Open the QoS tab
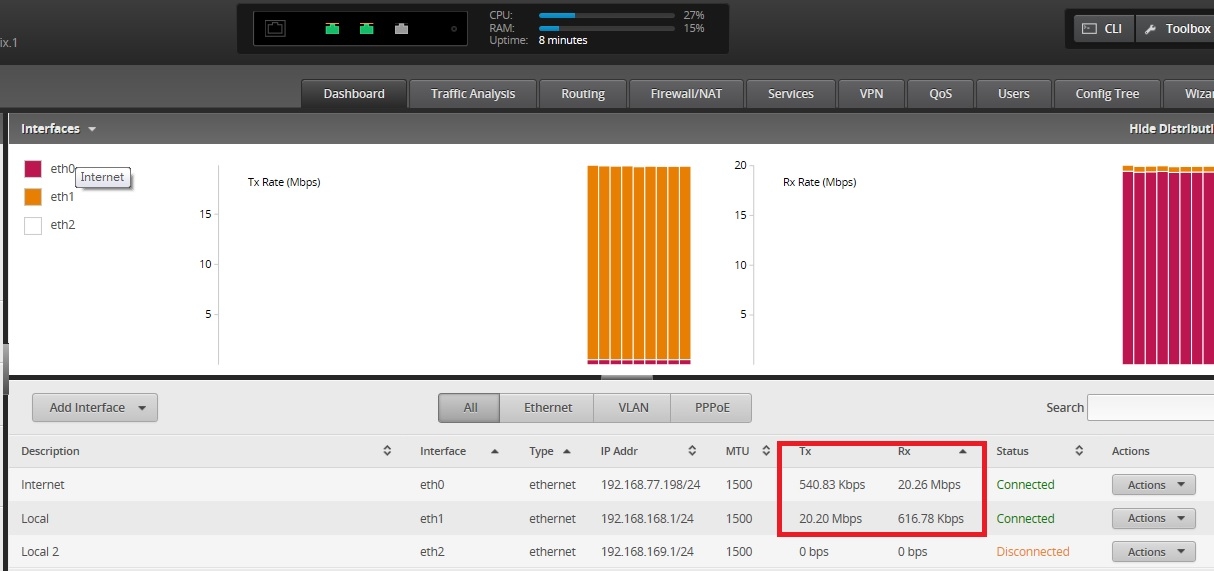 tap(940, 94)
